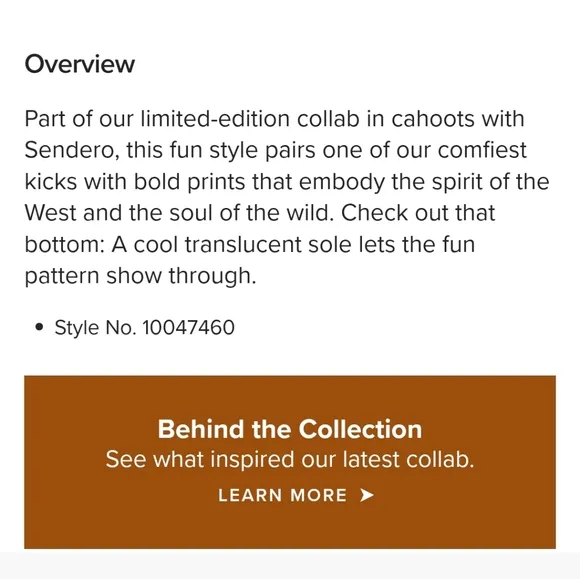Click the 'comfiest' word in the description

coord(482,151)
